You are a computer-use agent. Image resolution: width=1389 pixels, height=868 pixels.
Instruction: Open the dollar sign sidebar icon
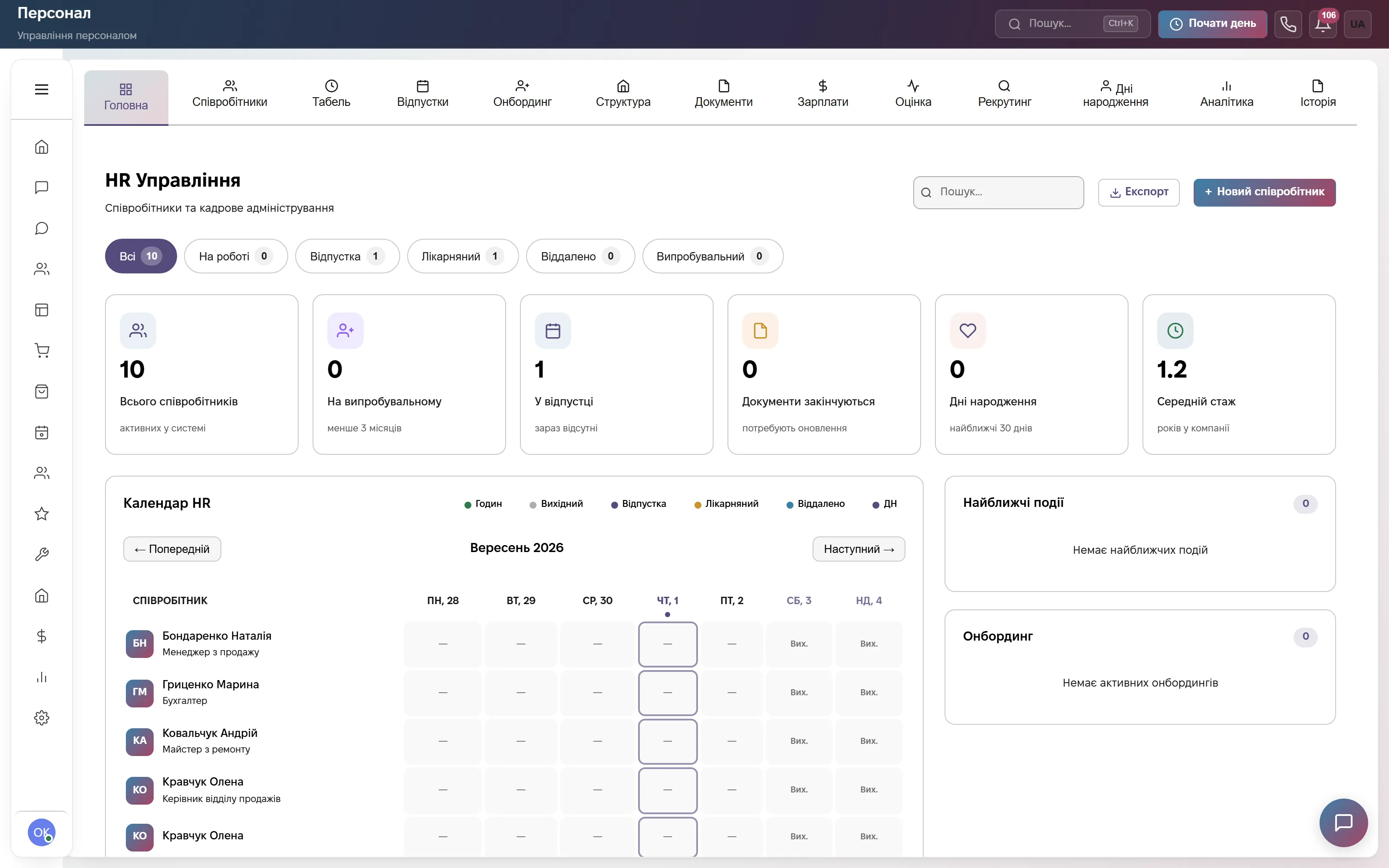(41, 636)
